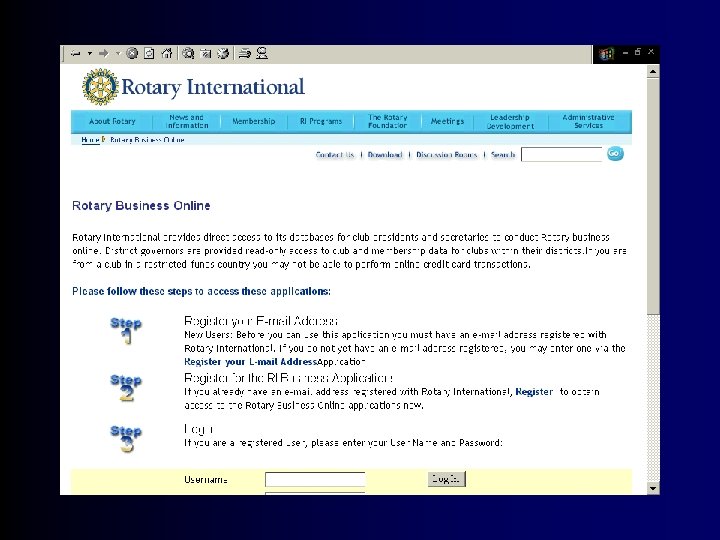The height and width of the screenshot is (540, 720).
Task: Click the Download link
Action: (x=385, y=155)
